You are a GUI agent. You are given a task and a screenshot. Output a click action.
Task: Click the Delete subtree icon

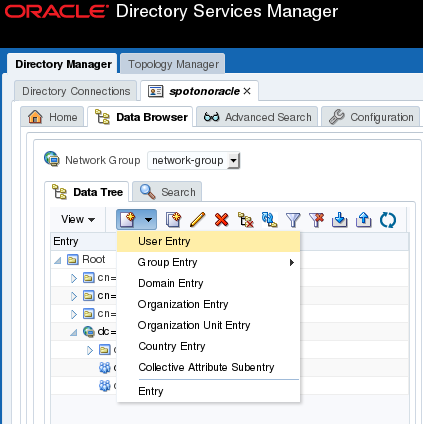(x=246, y=220)
